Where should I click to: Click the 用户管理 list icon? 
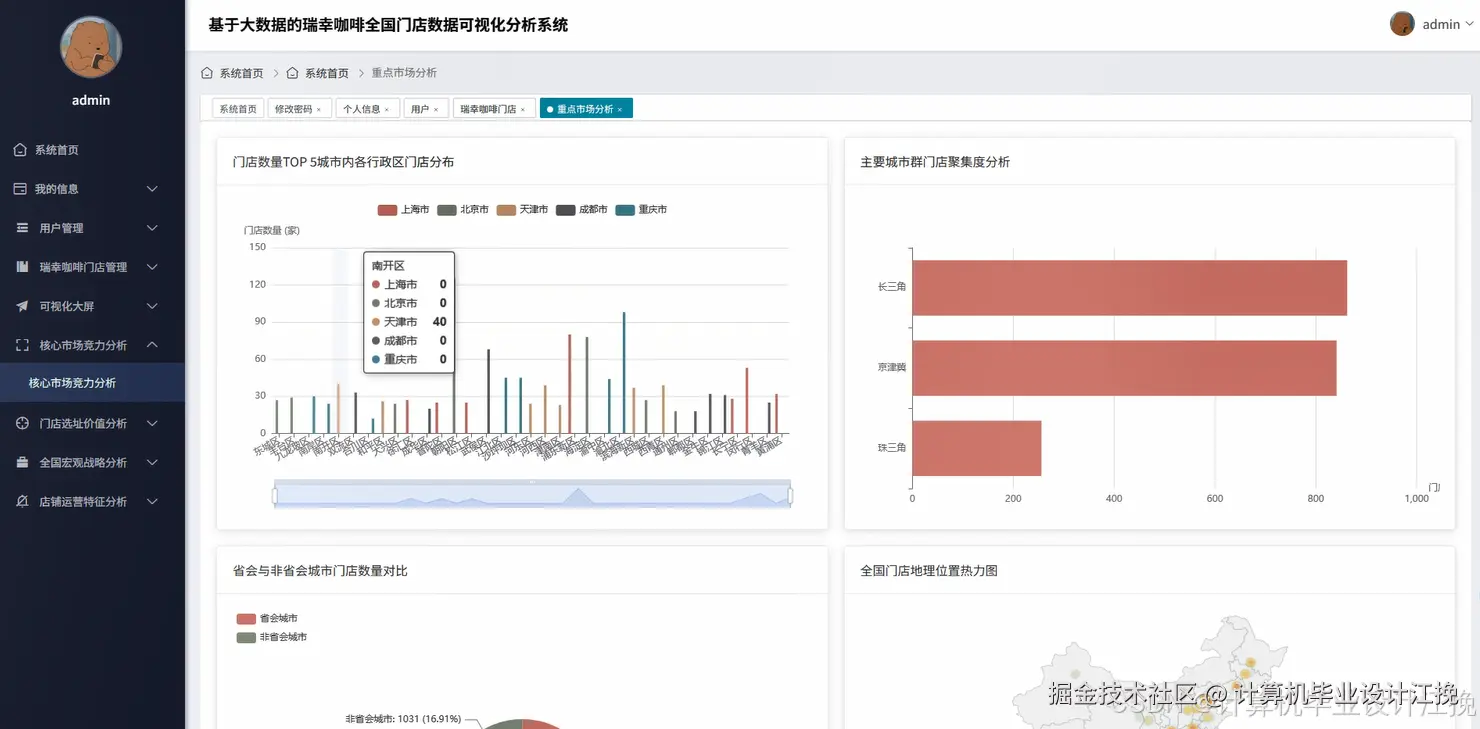coord(22,228)
